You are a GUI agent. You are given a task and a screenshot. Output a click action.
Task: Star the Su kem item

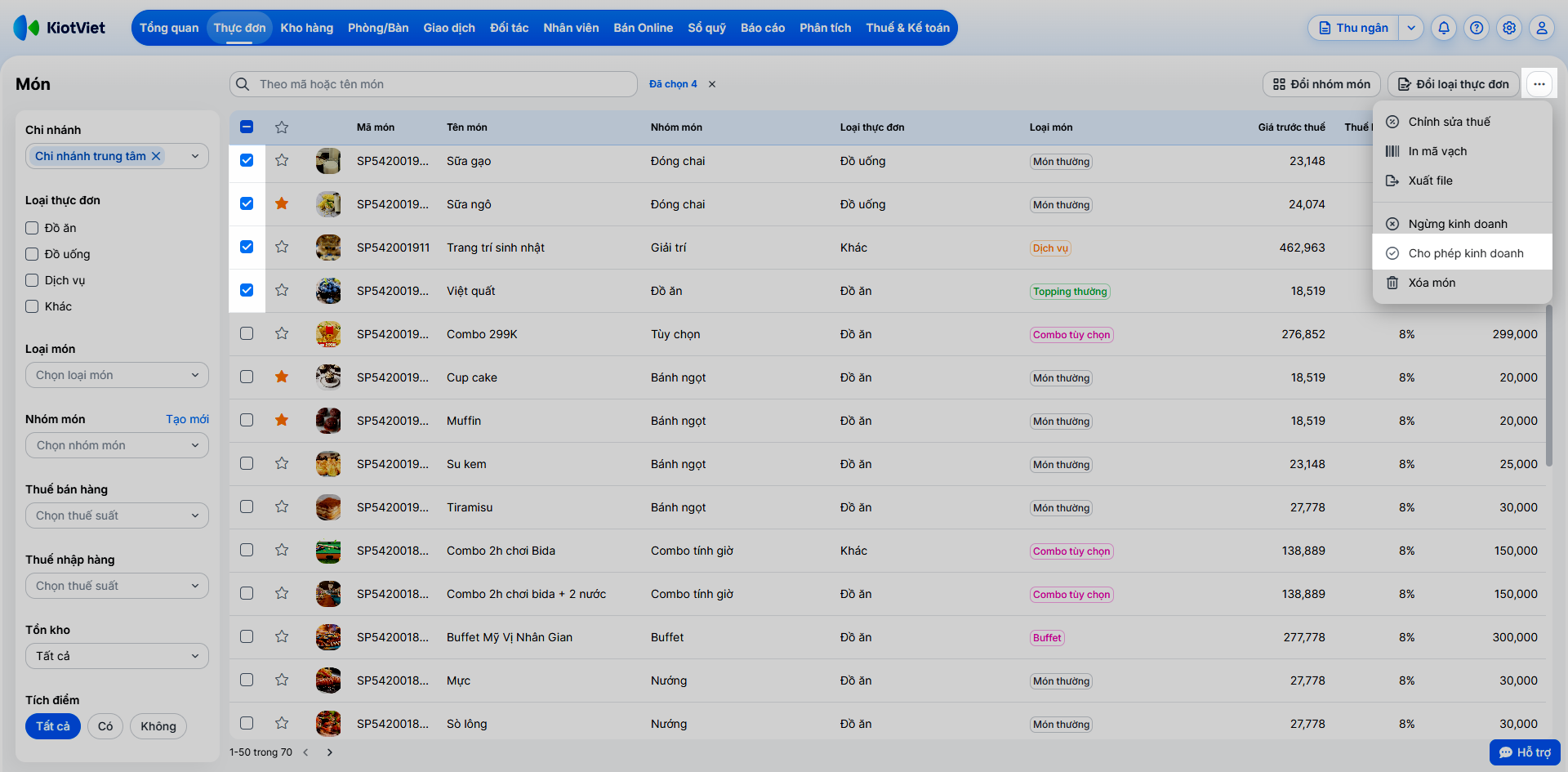coord(282,463)
